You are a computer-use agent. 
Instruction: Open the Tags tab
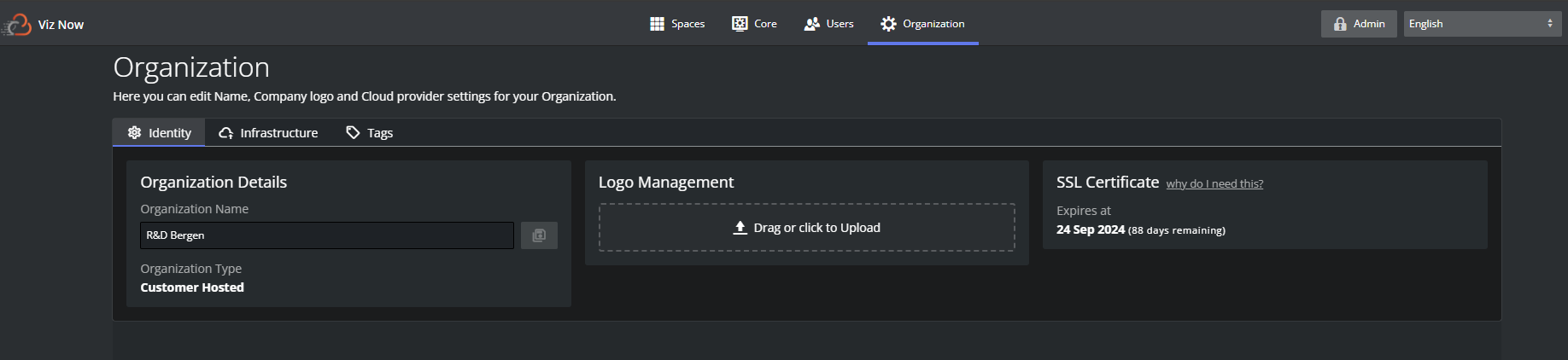[x=369, y=132]
